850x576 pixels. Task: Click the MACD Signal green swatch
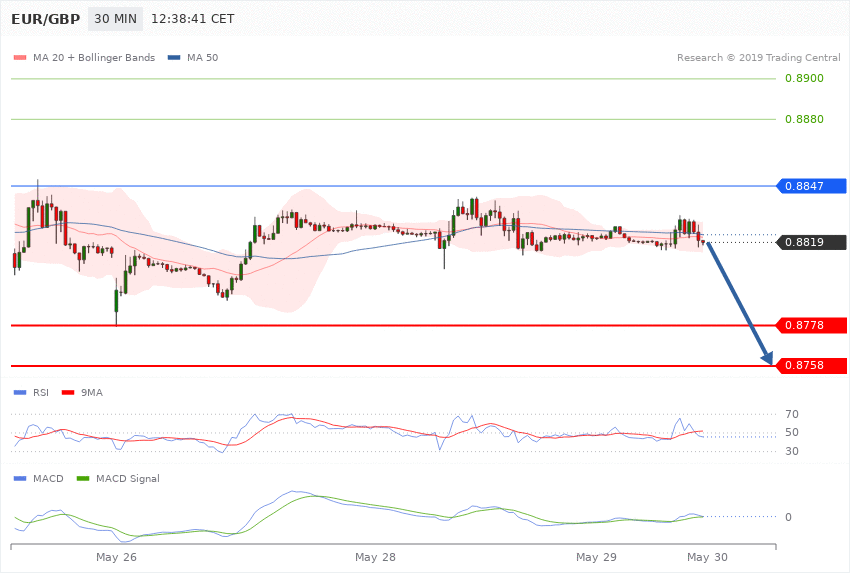pyautogui.click(x=83, y=478)
